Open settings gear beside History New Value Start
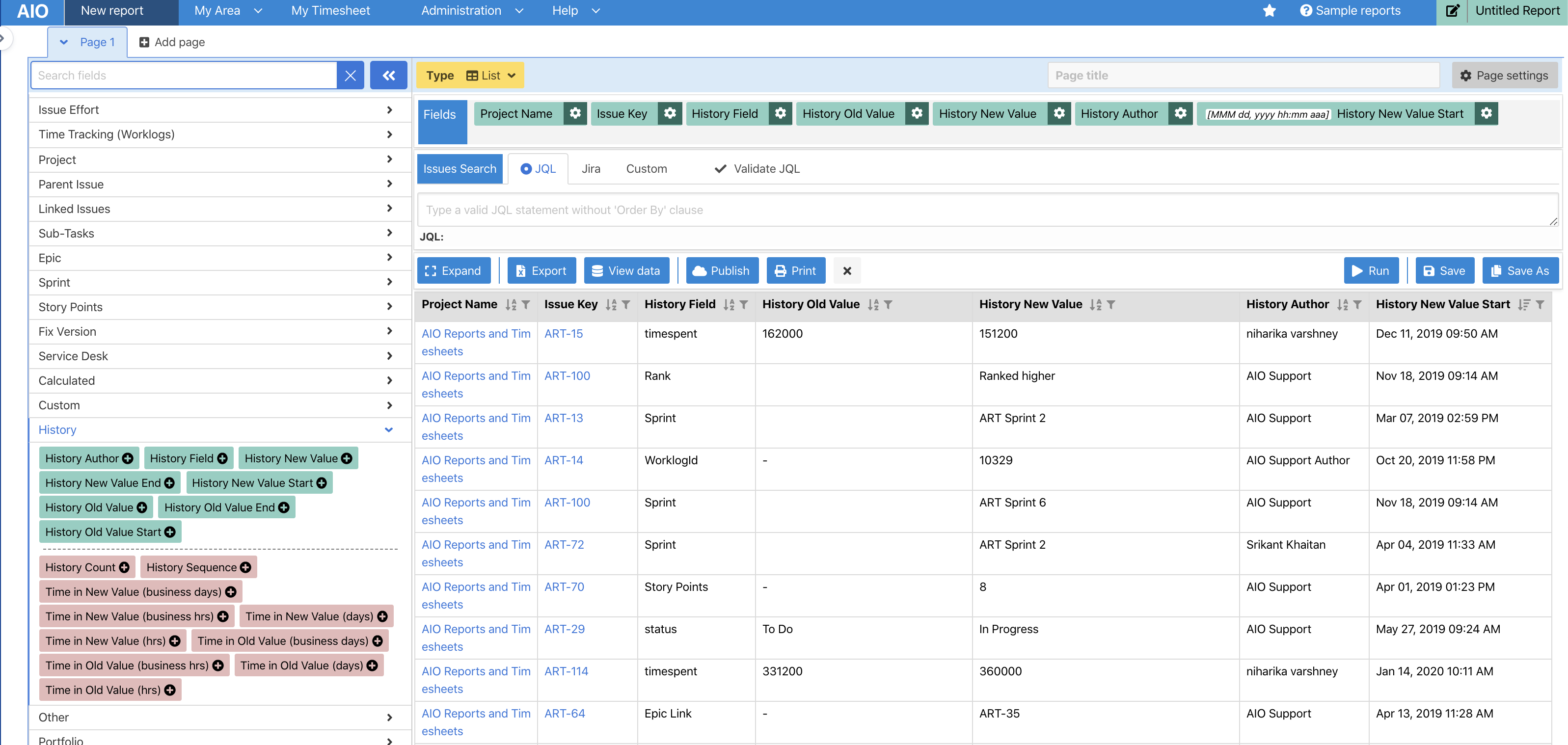The height and width of the screenshot is (745, 1568). (x=1487, y=113)
